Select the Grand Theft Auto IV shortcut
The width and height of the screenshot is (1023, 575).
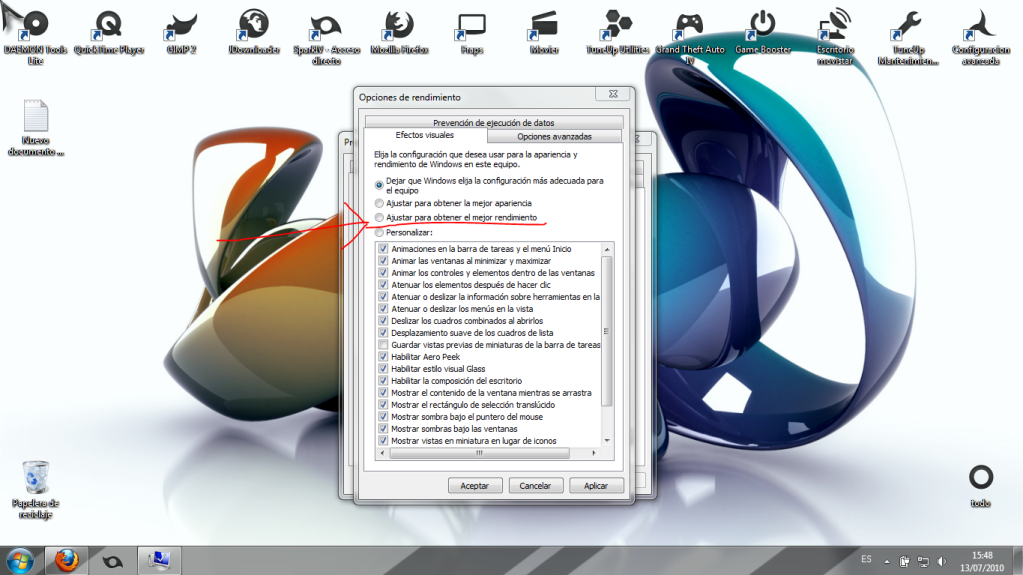point(689,25)
